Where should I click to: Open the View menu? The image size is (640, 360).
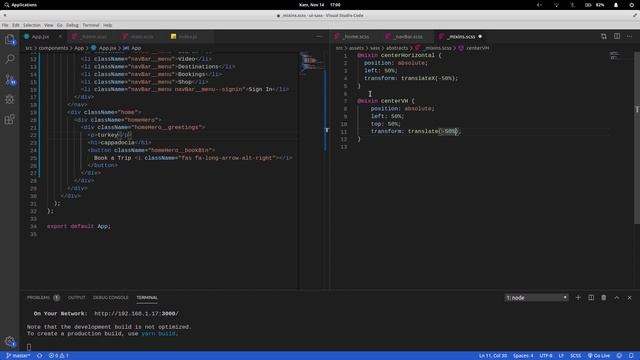49,25
